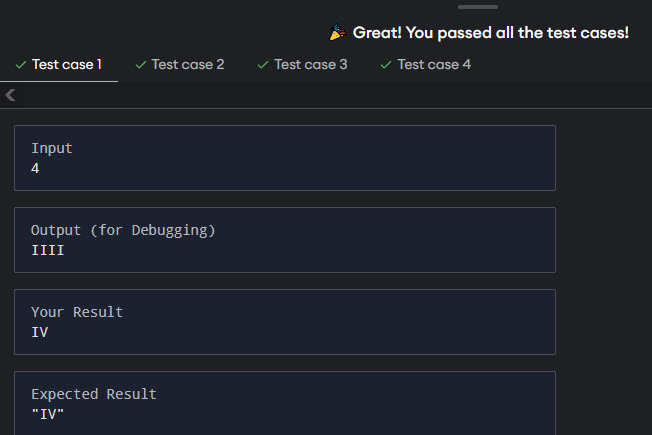Click the result value IV under Your Result

point(40,332)
